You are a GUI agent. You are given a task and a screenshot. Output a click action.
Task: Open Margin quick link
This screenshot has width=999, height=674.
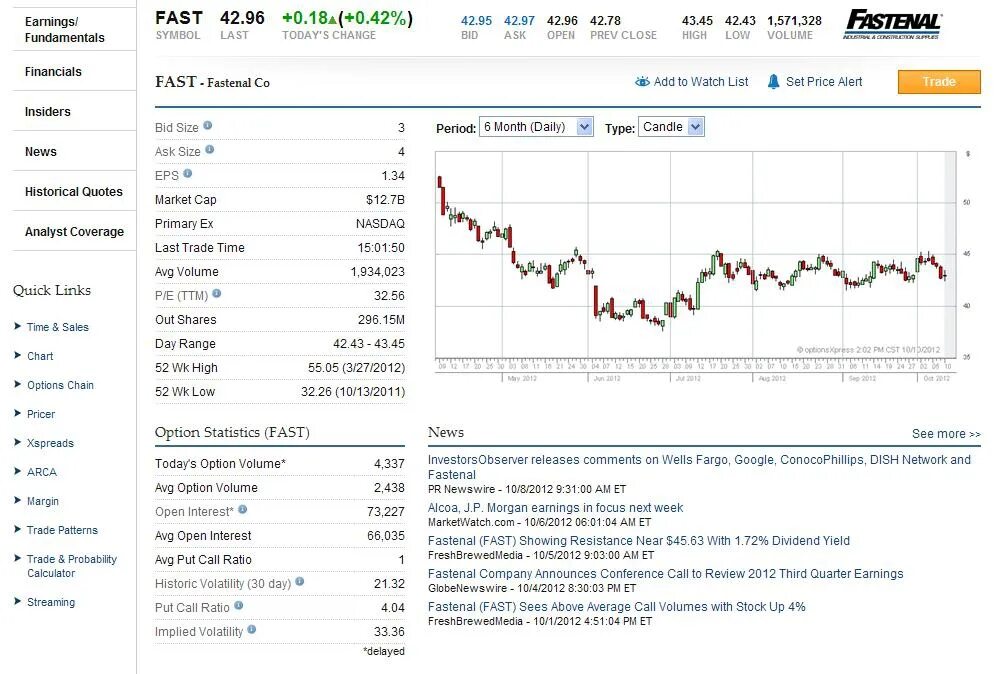click(x=42, y=501)
